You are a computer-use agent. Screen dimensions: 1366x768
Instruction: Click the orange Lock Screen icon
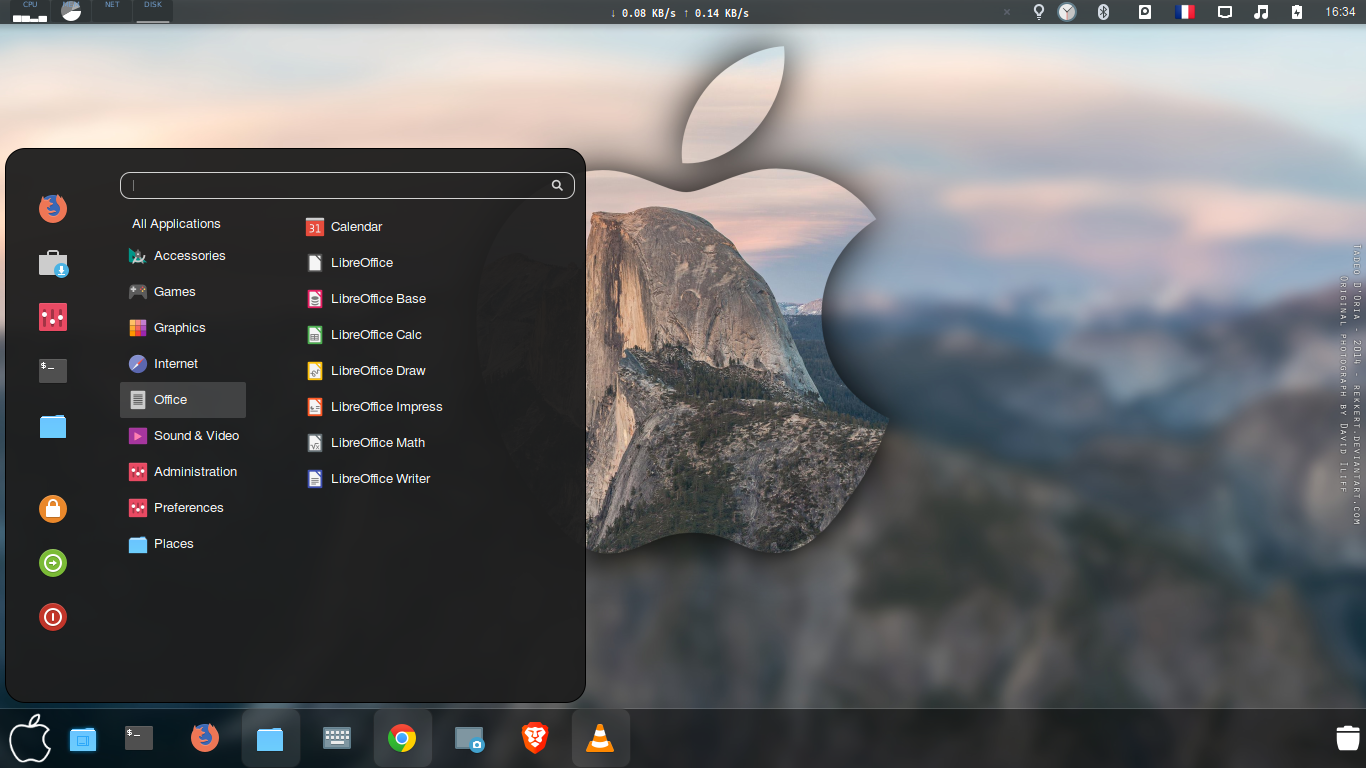point(53,509)
